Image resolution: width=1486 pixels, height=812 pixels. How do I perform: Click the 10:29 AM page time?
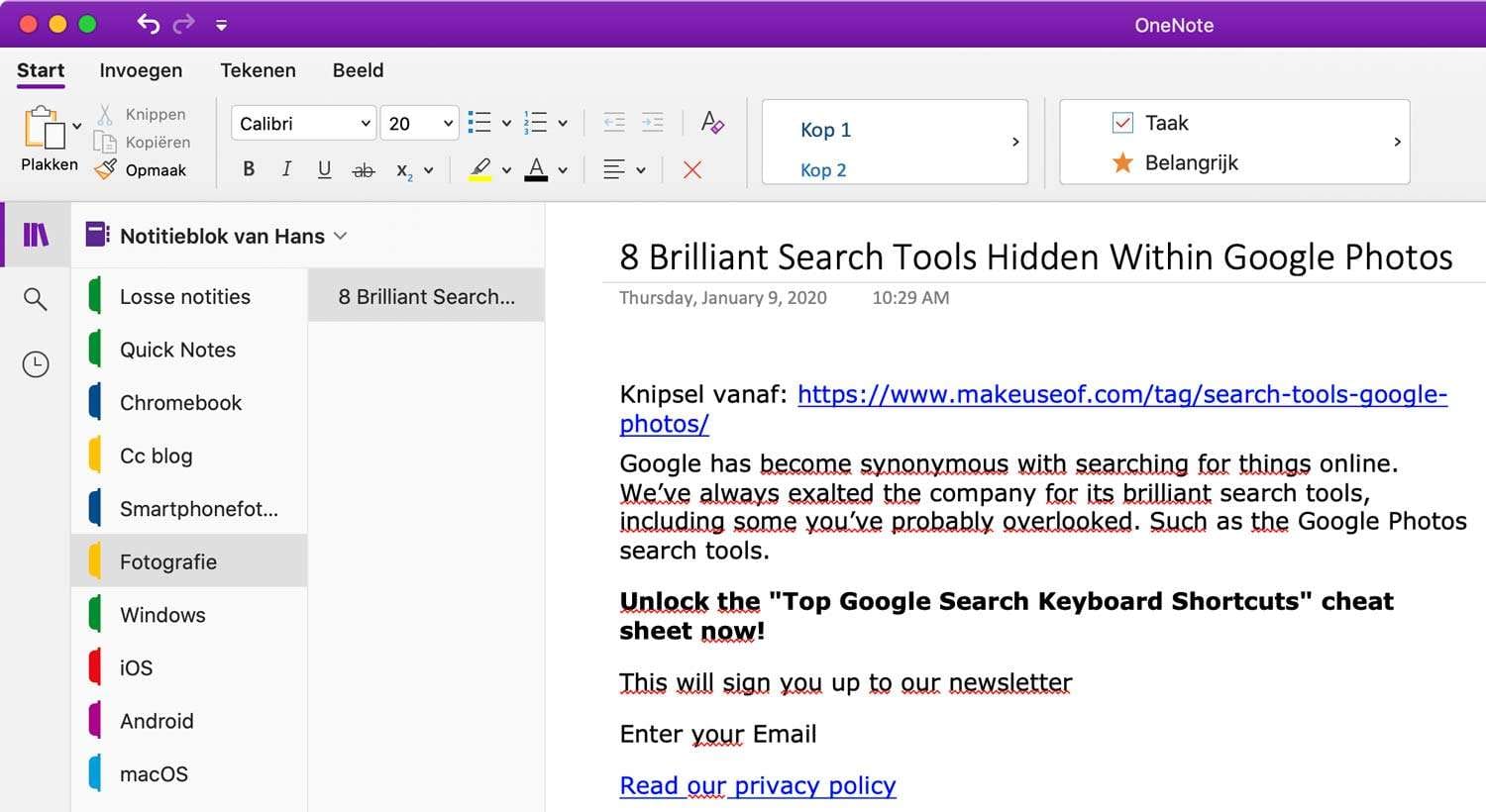pos(910,298)
